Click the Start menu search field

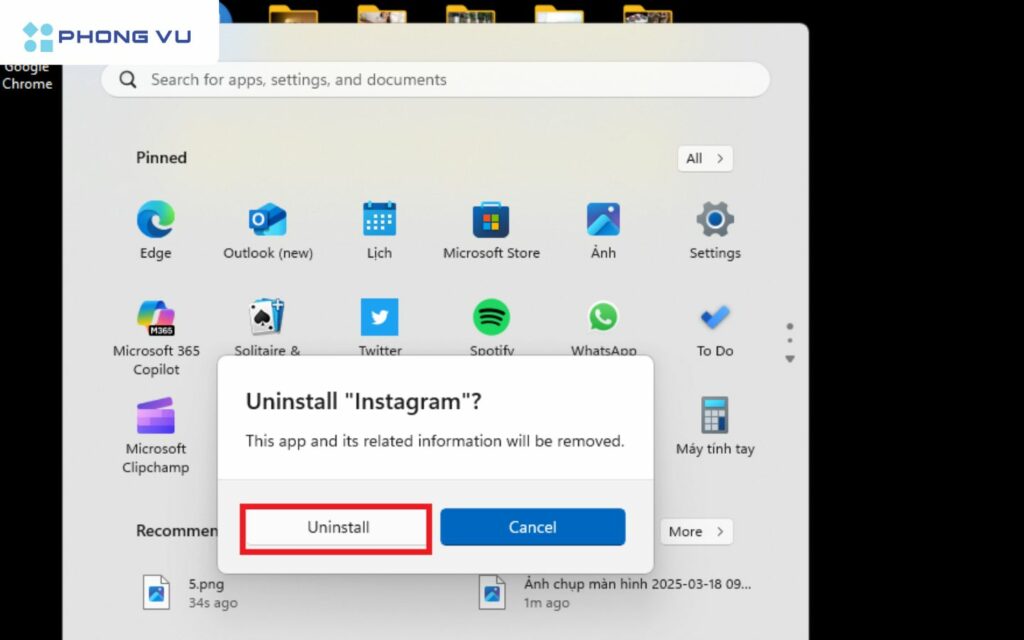[x=435, y=79]
